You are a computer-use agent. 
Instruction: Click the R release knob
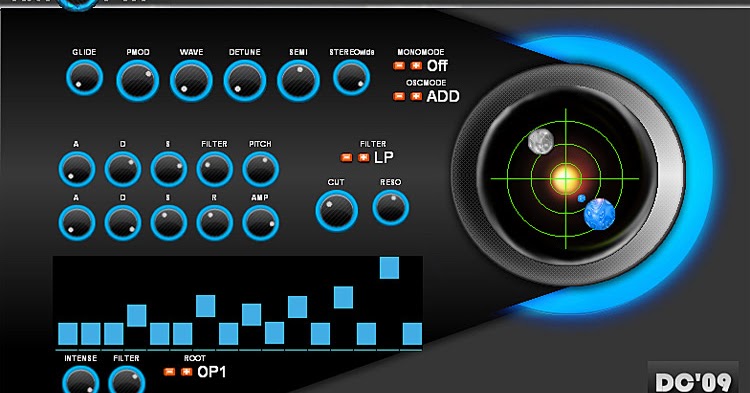(214, 223)
